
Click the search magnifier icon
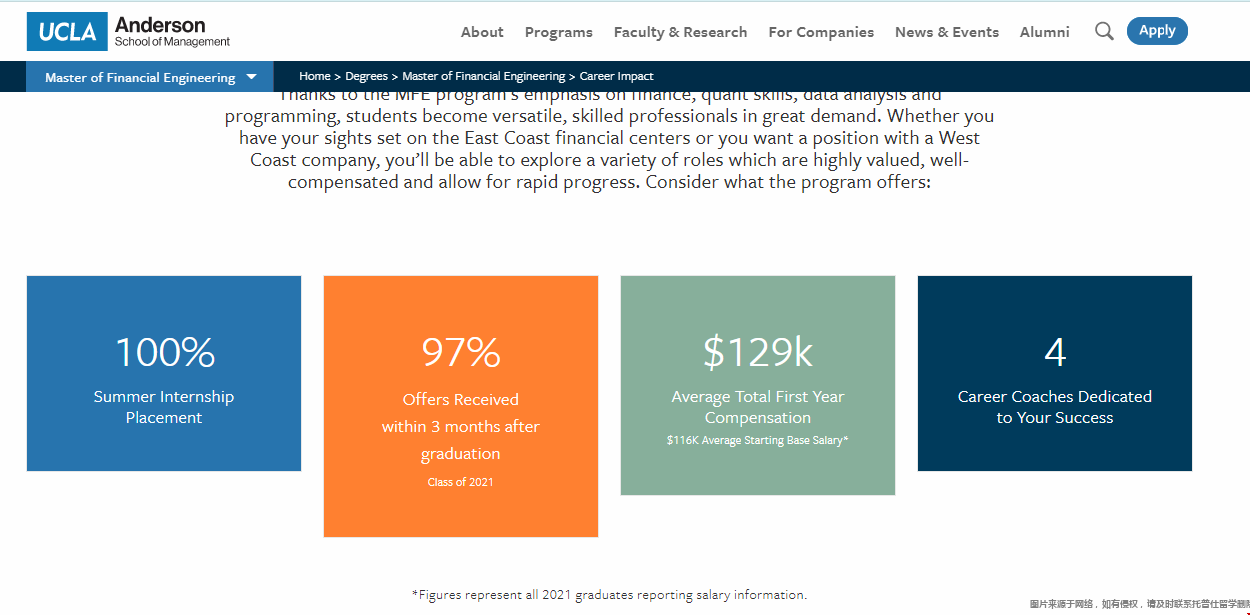click(x=1104, y=31)
